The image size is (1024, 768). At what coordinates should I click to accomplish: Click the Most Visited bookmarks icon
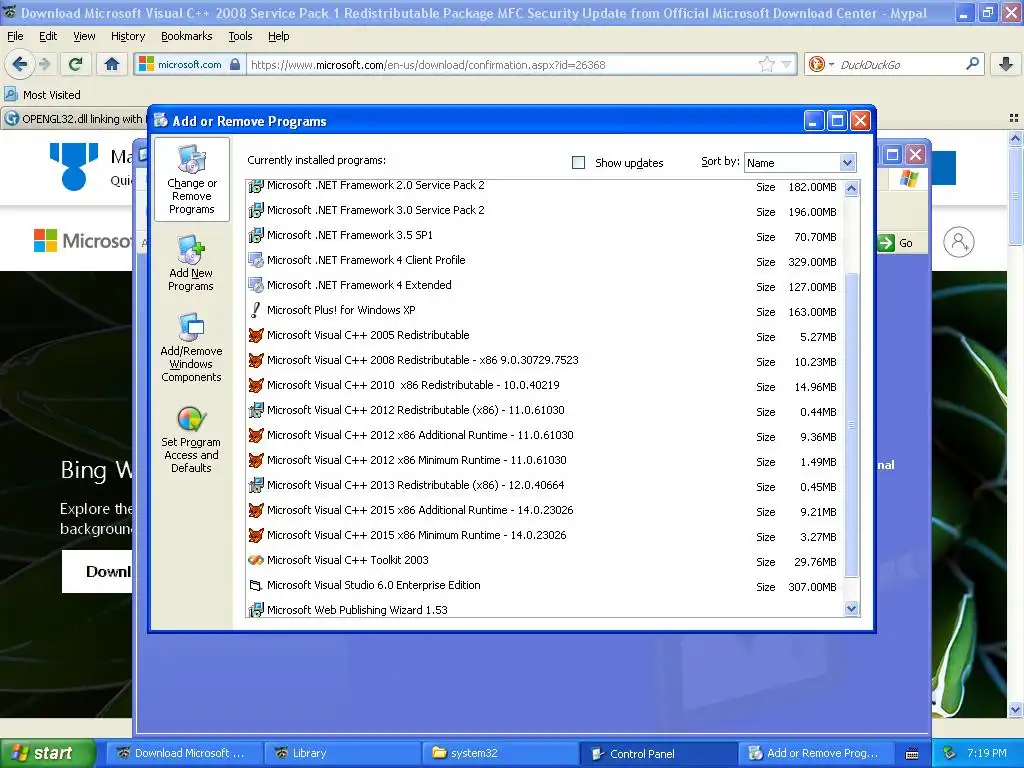pos(11,94)
